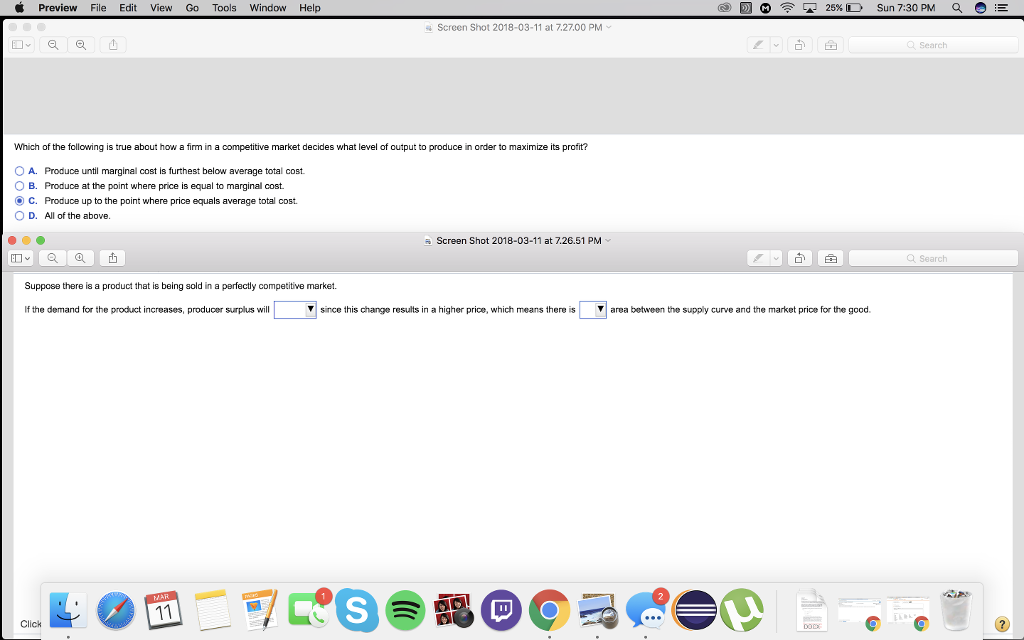Screen dimensions: 1024x640
Task: Open Skype from the Dock
Action: (x=357, y=610)
